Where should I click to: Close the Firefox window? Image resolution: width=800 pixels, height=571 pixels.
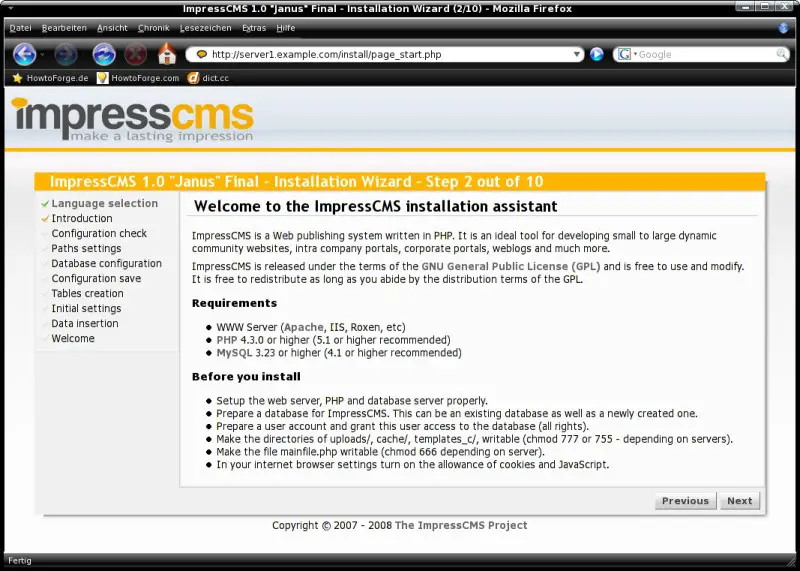click(x=785, y=7)
